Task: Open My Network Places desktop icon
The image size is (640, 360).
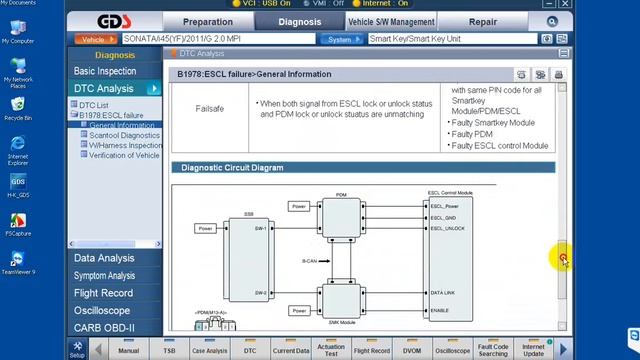Action: 18,73
